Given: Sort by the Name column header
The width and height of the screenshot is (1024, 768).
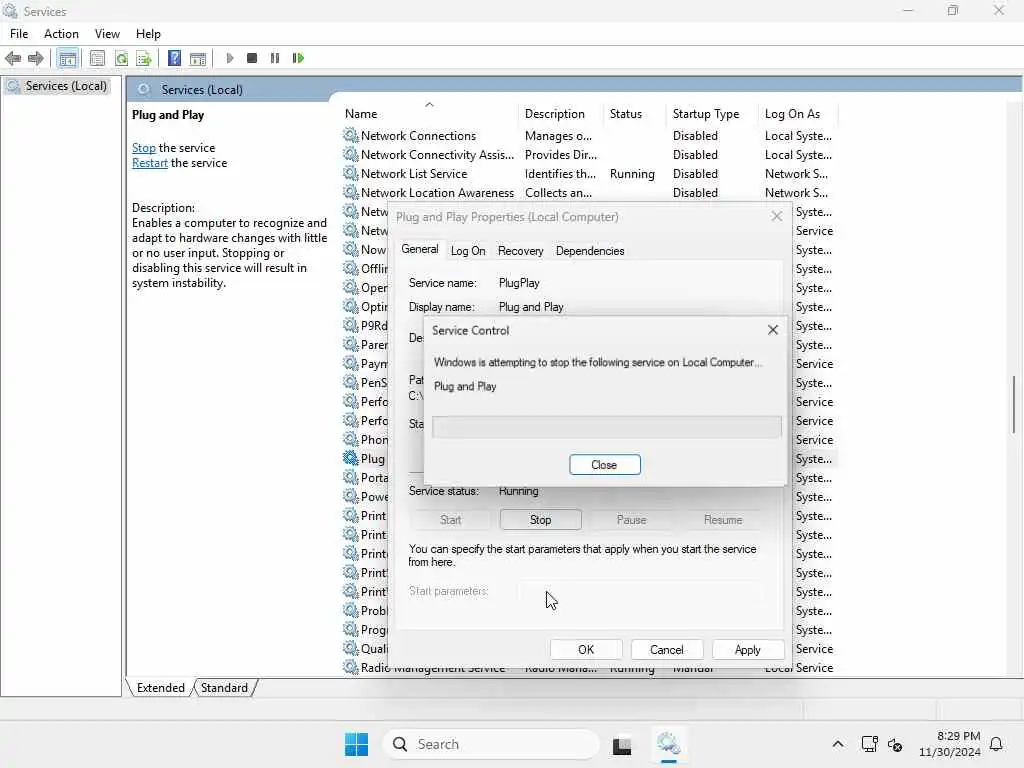Looking at the screenshot, I should point(428,114).
